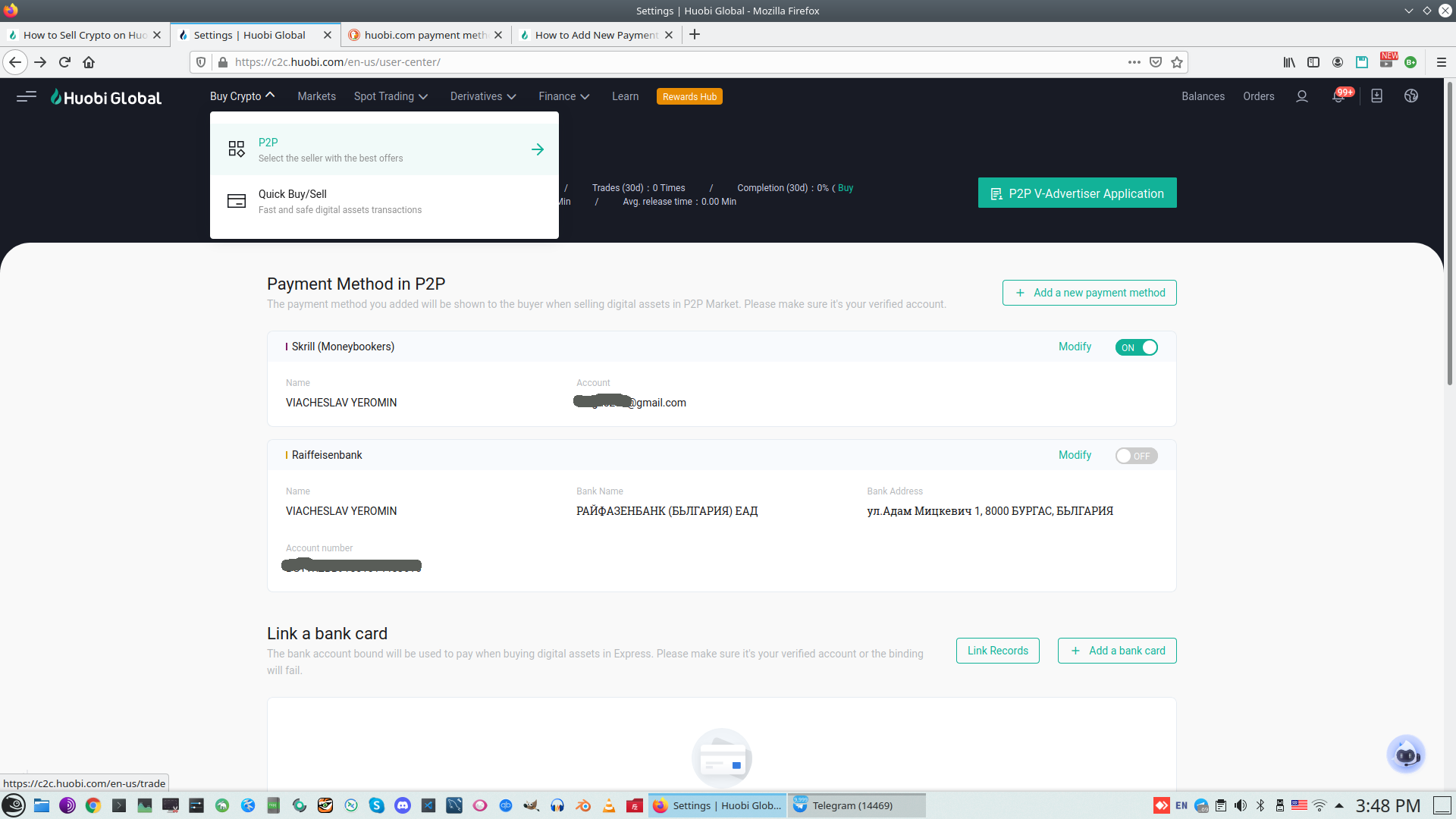Viewport: 1456px width, 819px height.
Task: Click Add a new payment method
Action: [x=1089, y=293]
